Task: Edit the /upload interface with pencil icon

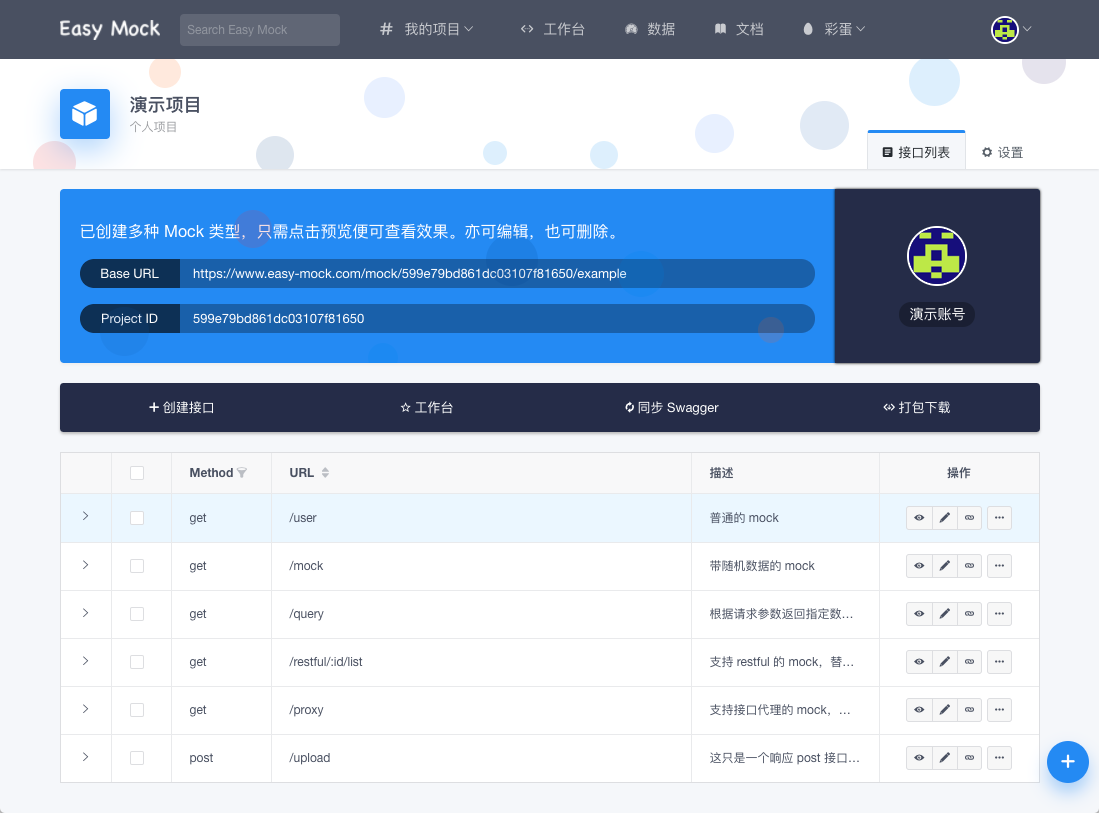Action: (944, 758)
